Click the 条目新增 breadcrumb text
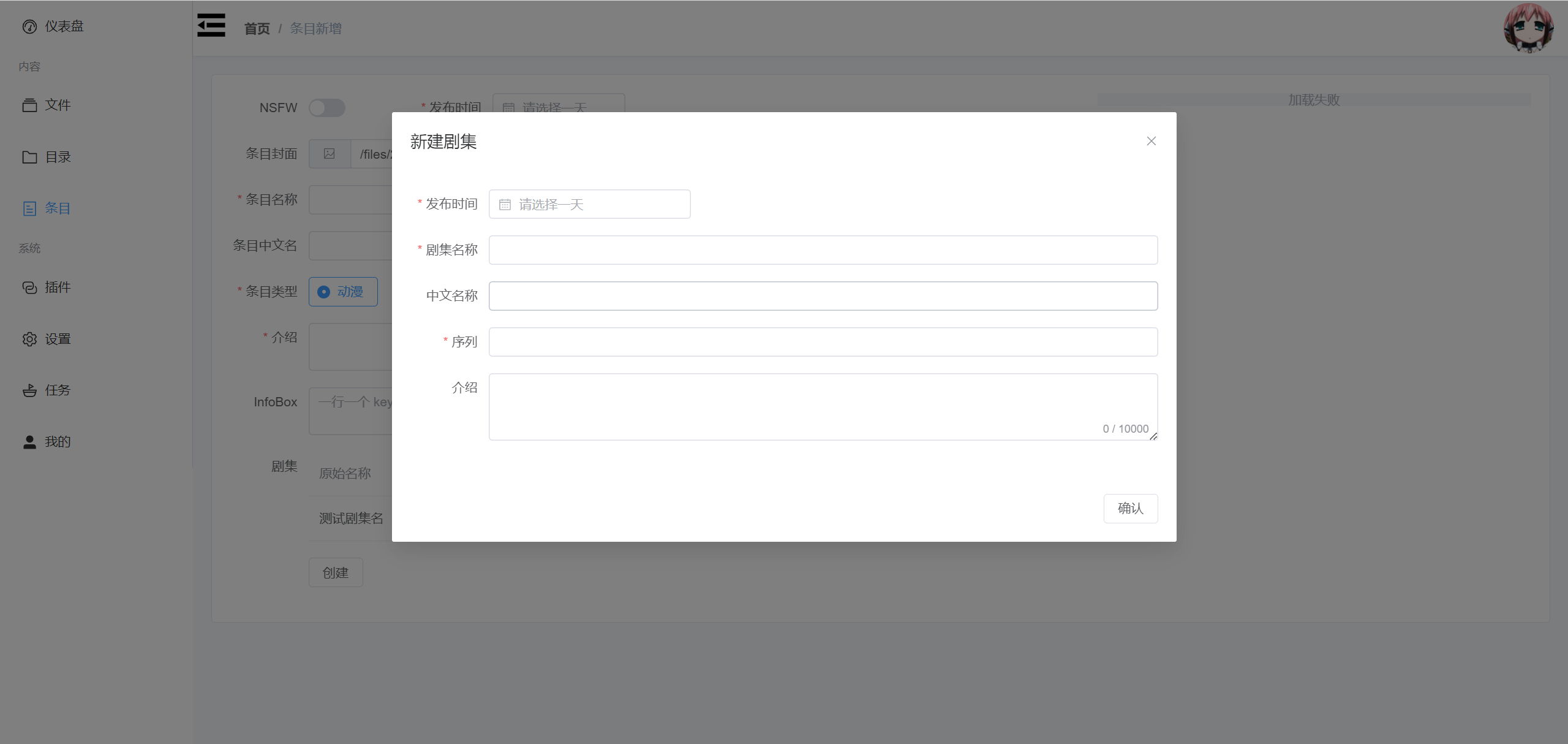Viewport: 1568px width, 744px height. point(315,29)
